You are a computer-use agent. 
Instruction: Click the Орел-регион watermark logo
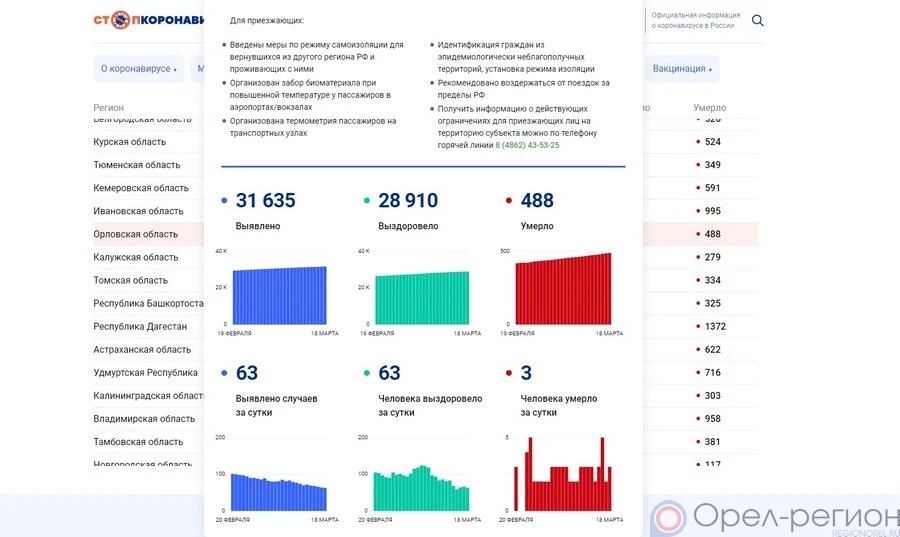point(773,518)
